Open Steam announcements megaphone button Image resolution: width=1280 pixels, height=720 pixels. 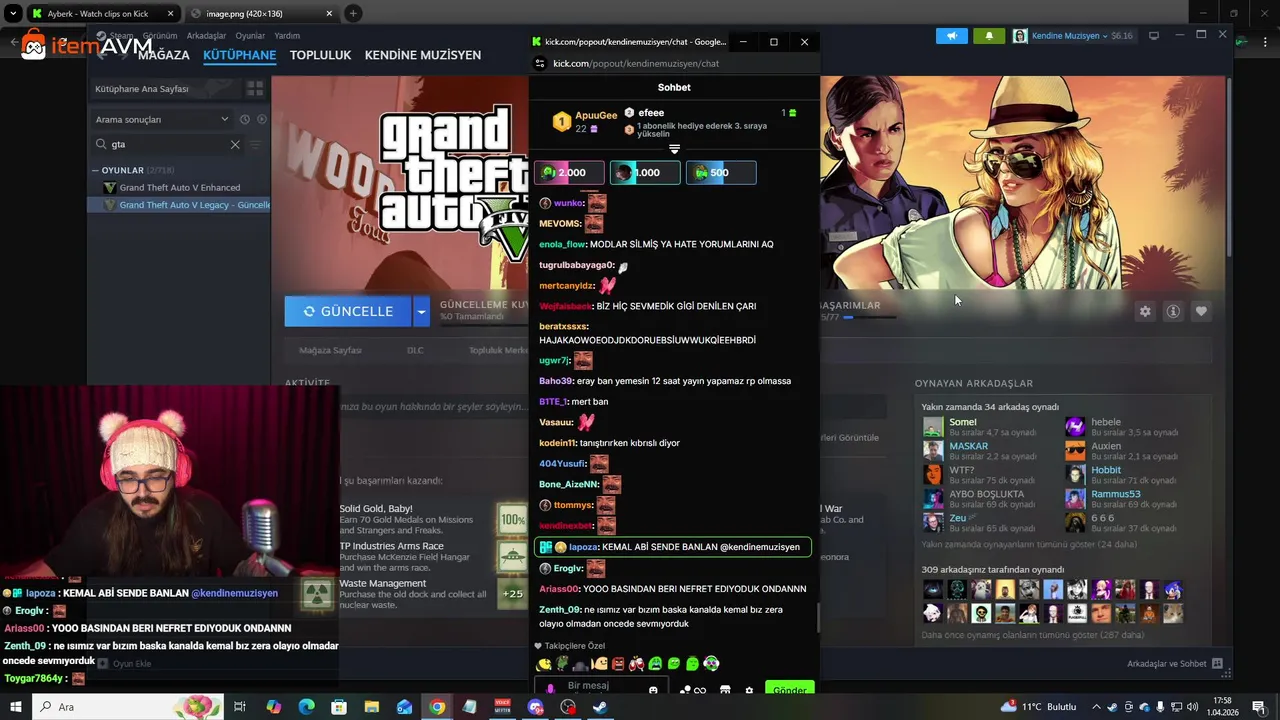click(951, 36)
